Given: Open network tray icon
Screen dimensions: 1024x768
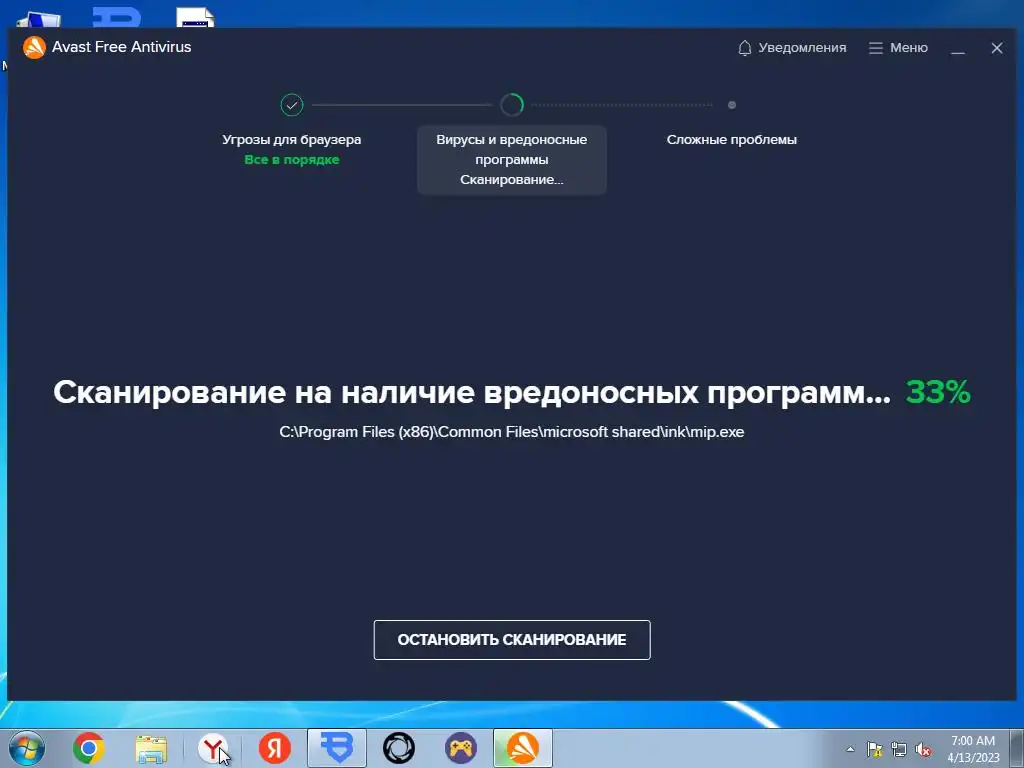Looking at the screenshot, I should click(x=899, y=749).
